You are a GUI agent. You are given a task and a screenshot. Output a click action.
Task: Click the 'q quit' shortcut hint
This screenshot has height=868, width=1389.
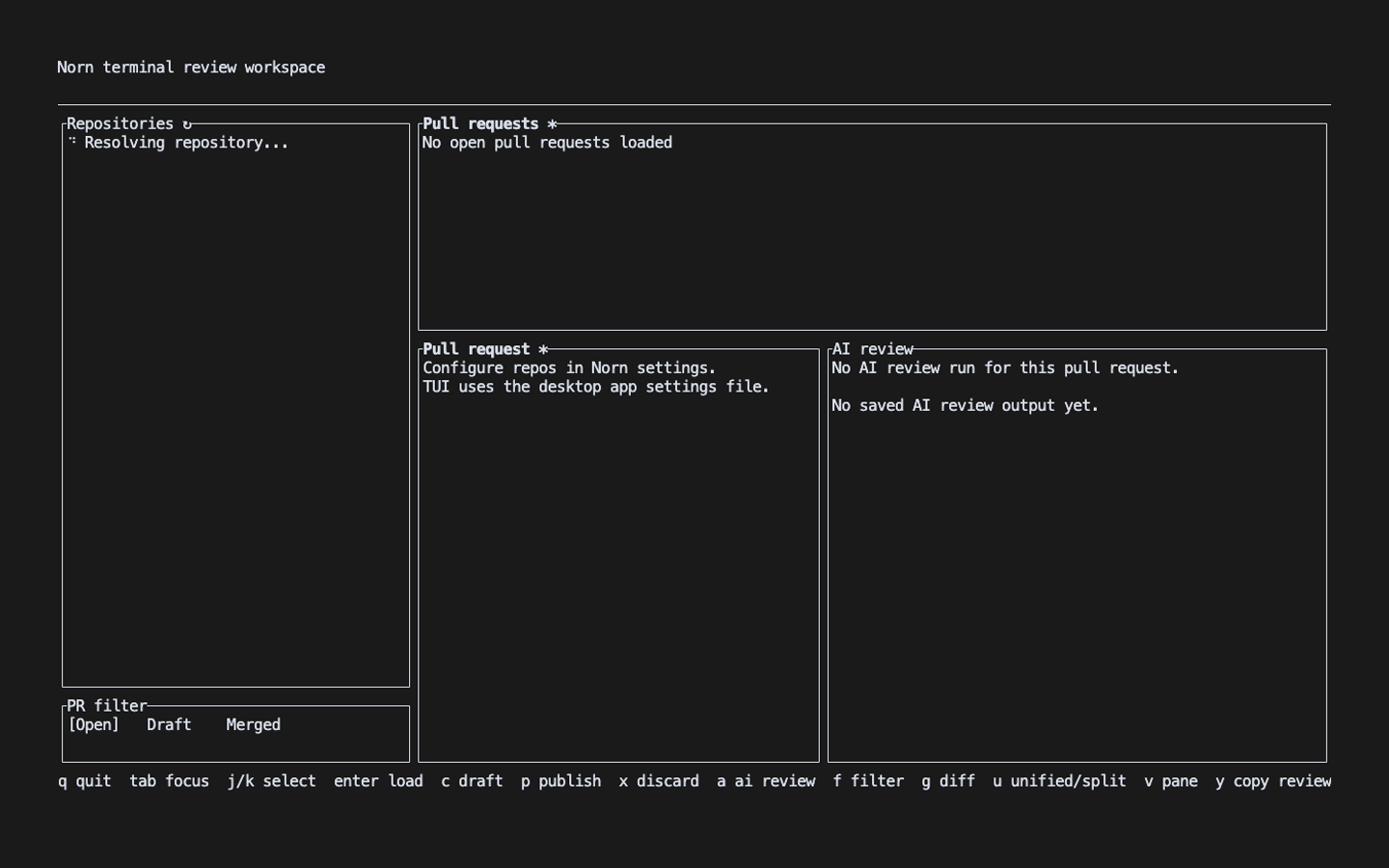click(x=85, y=781)
